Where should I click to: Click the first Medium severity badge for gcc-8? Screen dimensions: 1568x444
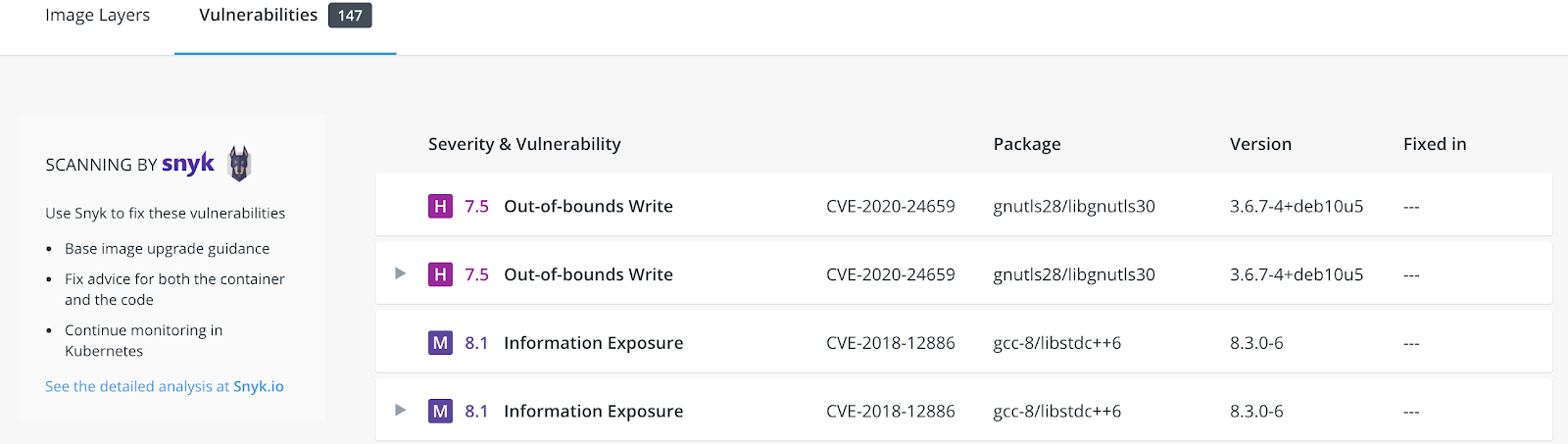440,343
